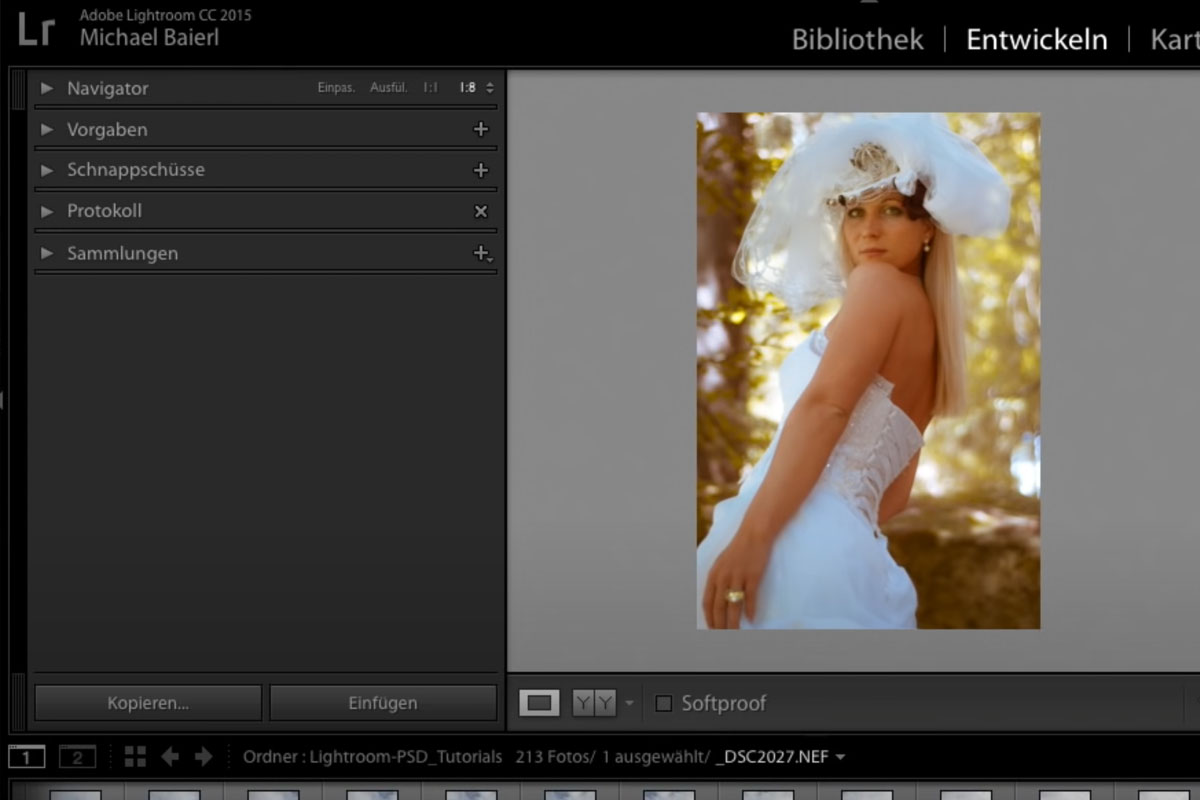This screenshot has height=800, width=1200.
Task: Collapse left panel via edge arrow
Action: point(3,400)
